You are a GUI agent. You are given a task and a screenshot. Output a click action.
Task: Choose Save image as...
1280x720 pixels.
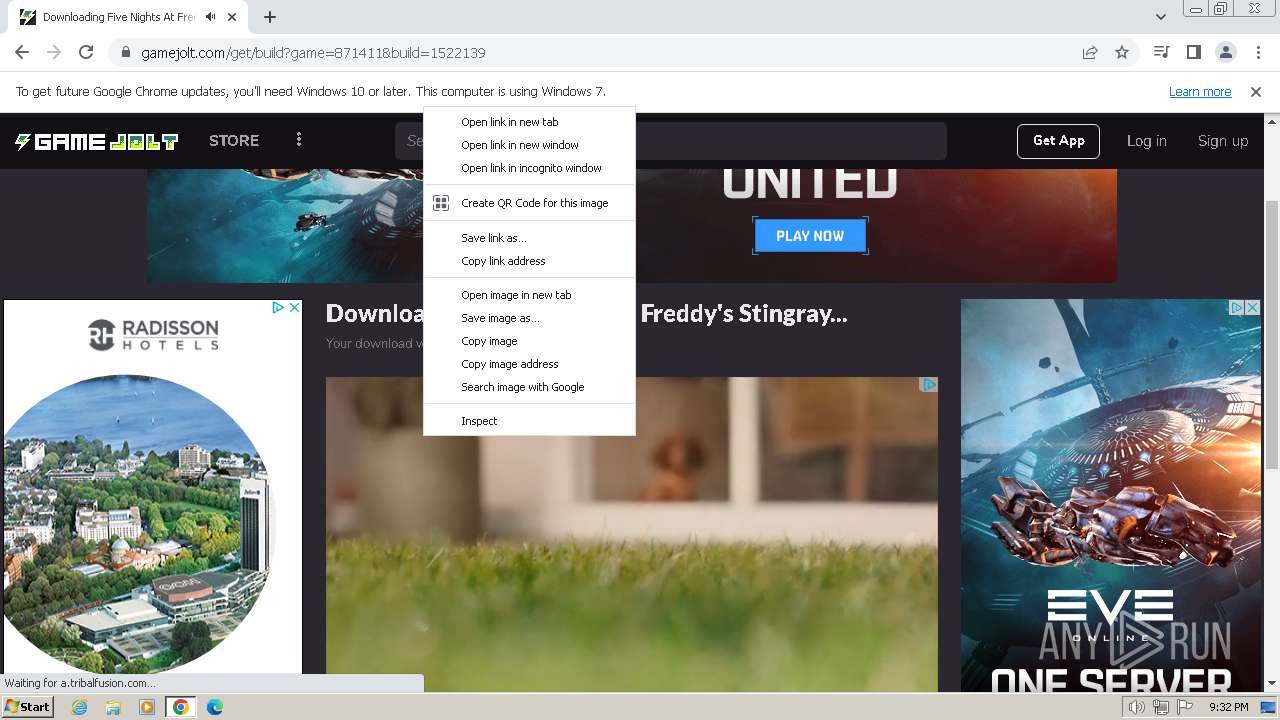pos(529,318)
